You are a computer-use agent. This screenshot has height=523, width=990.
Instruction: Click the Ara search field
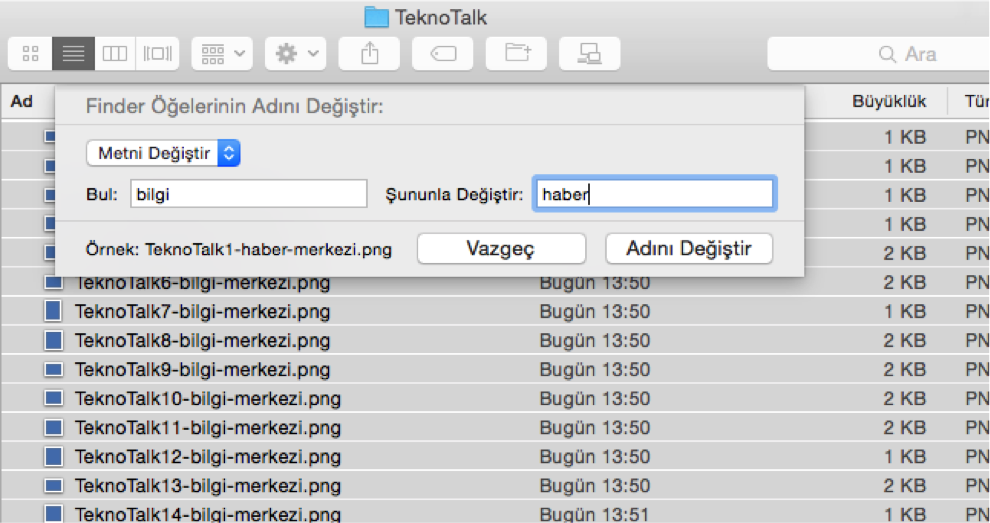(x=878, y=54)
